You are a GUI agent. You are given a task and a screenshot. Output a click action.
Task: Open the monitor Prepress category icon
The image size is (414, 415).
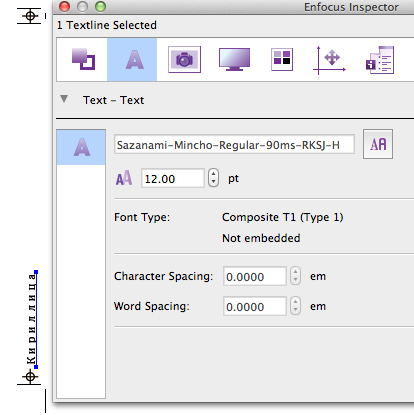(x=234, y=59)
